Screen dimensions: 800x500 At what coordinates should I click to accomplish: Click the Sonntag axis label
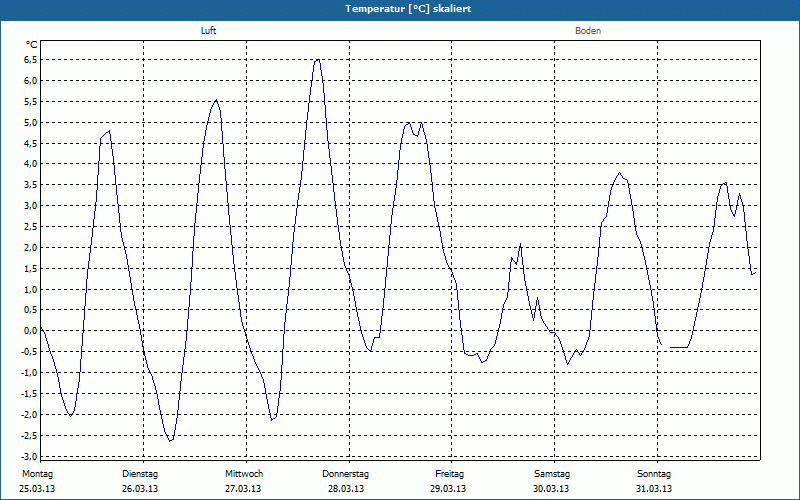(654, 474)
